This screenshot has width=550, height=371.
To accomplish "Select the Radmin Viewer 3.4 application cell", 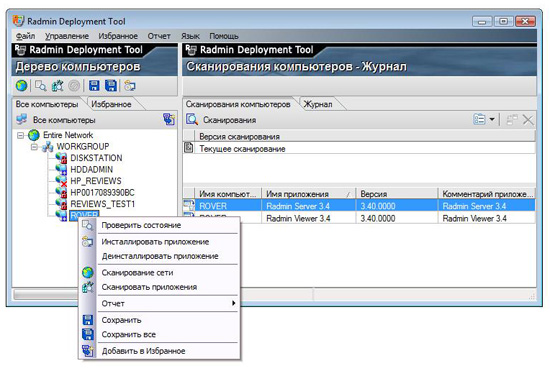I will pos(309,218).
